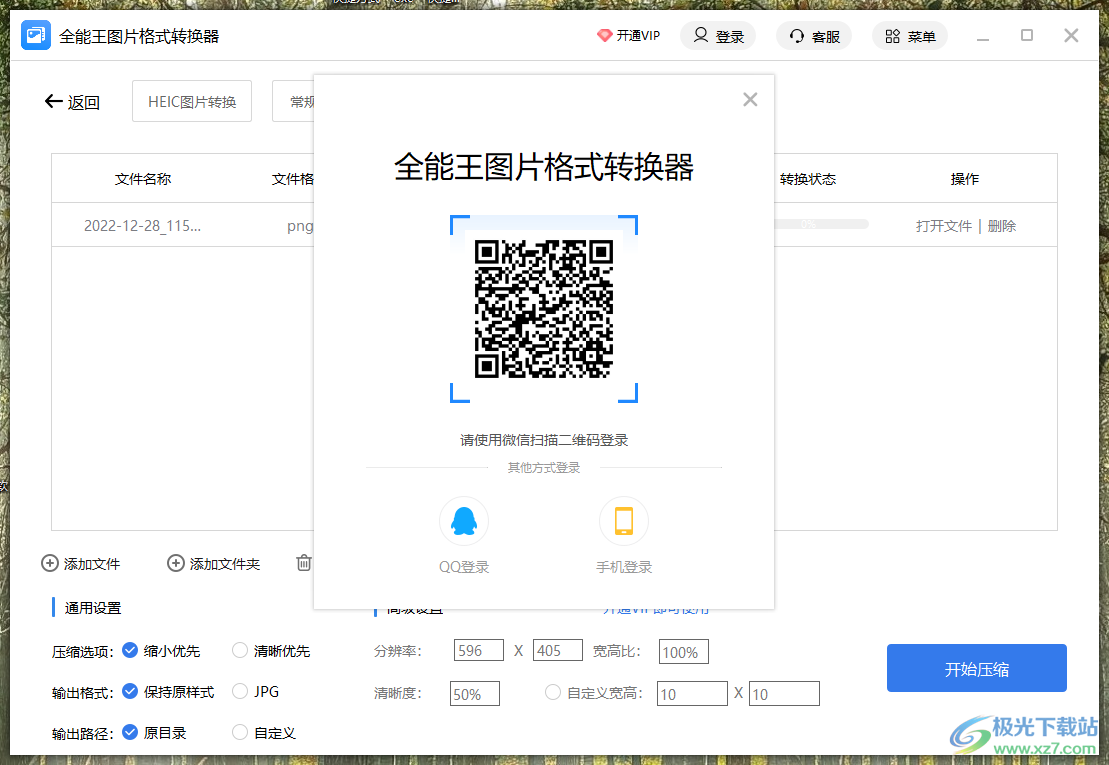This screenshot has width=1109, height=765.
Task: Select 自定义 output path
Action: pos(240,732)
